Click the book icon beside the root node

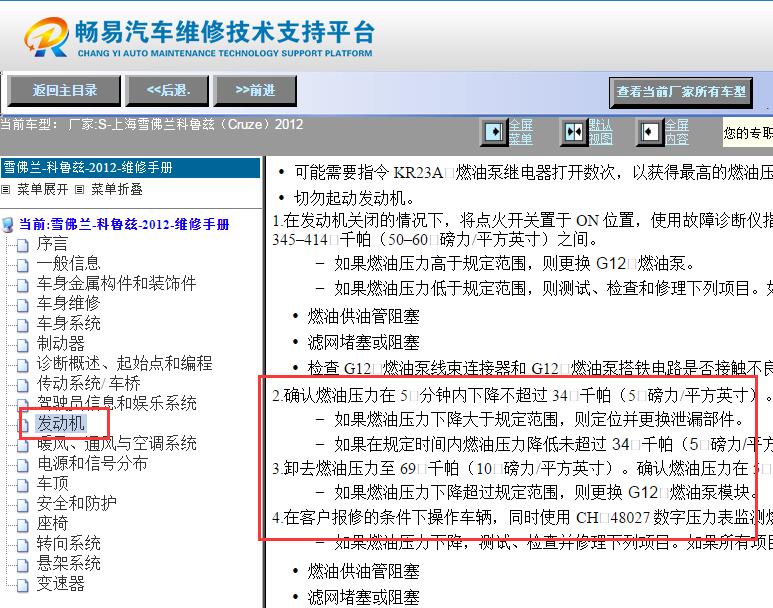(x=8, y=225)
